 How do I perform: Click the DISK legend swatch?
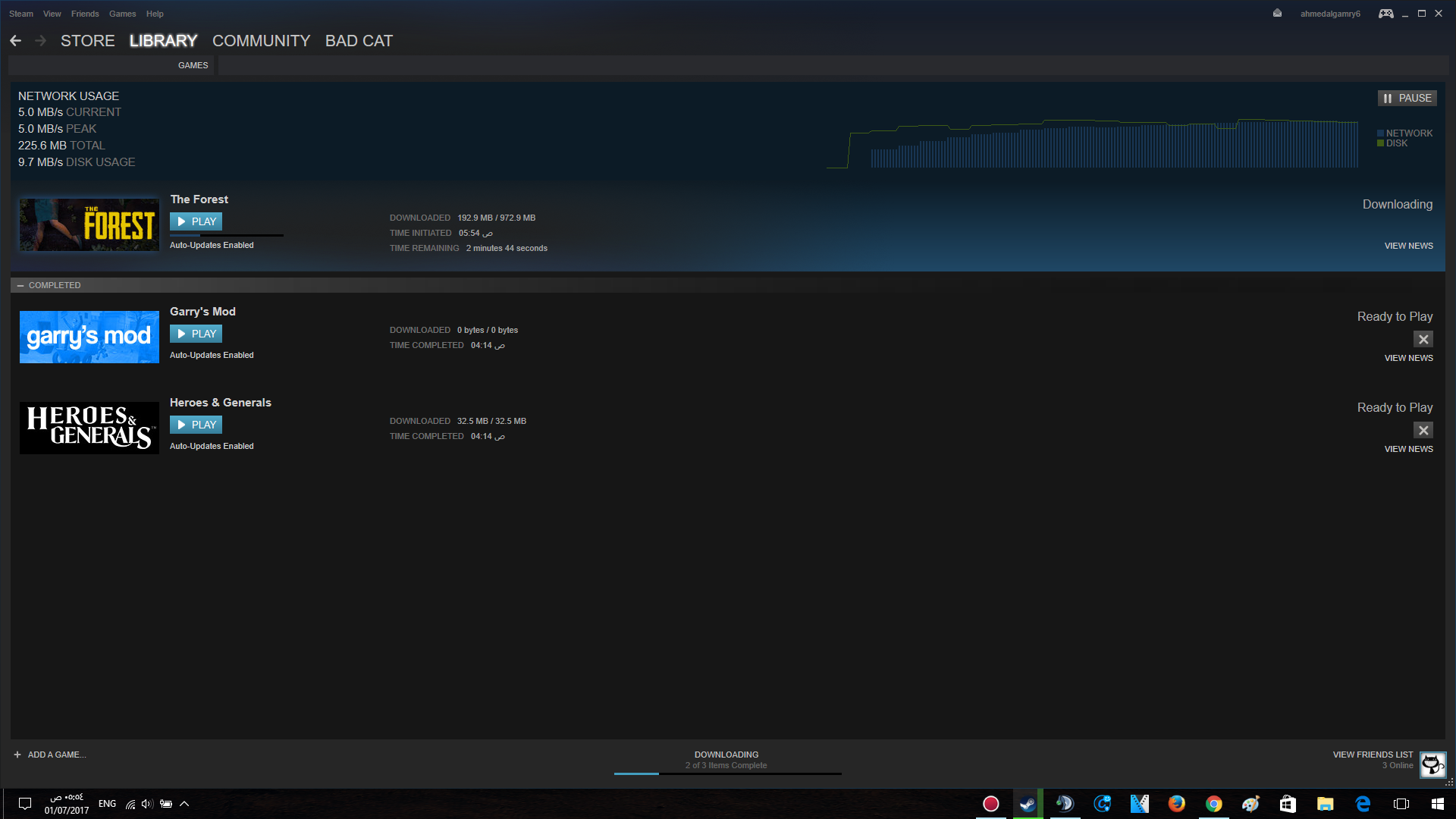pos(1381,143)
